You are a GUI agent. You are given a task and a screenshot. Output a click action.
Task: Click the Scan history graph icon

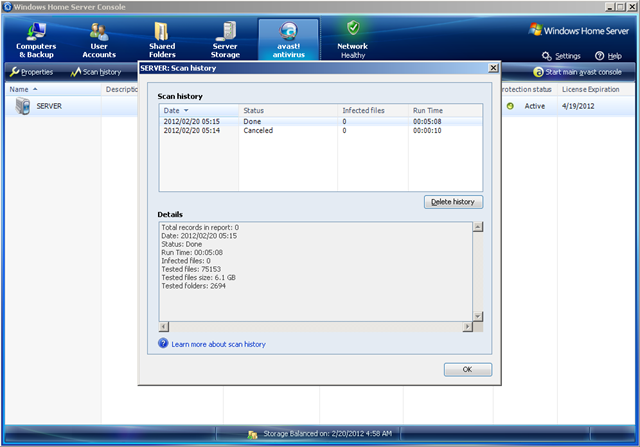pyautogui.click(x=76, y=72)
